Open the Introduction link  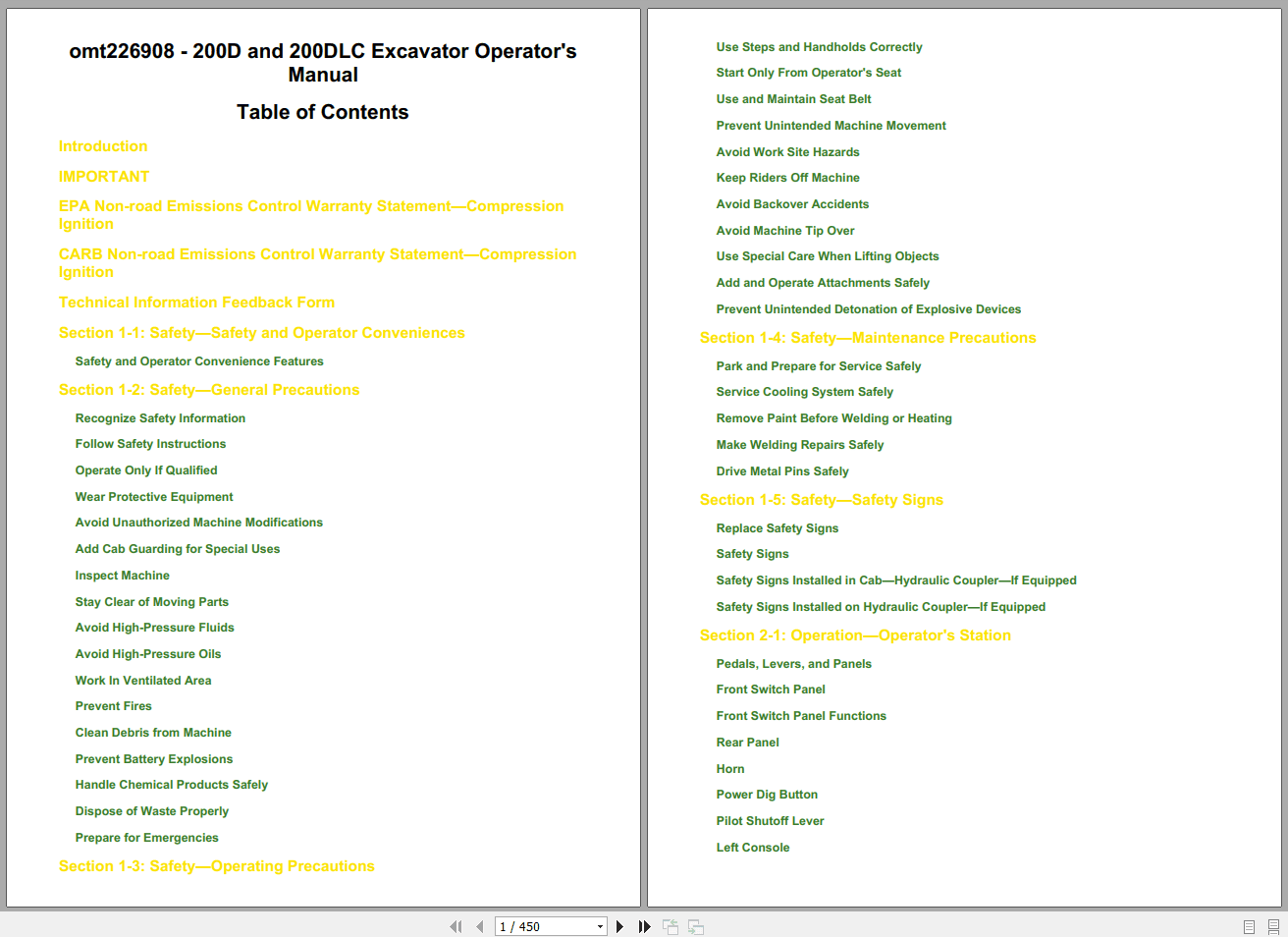(103, 146)
